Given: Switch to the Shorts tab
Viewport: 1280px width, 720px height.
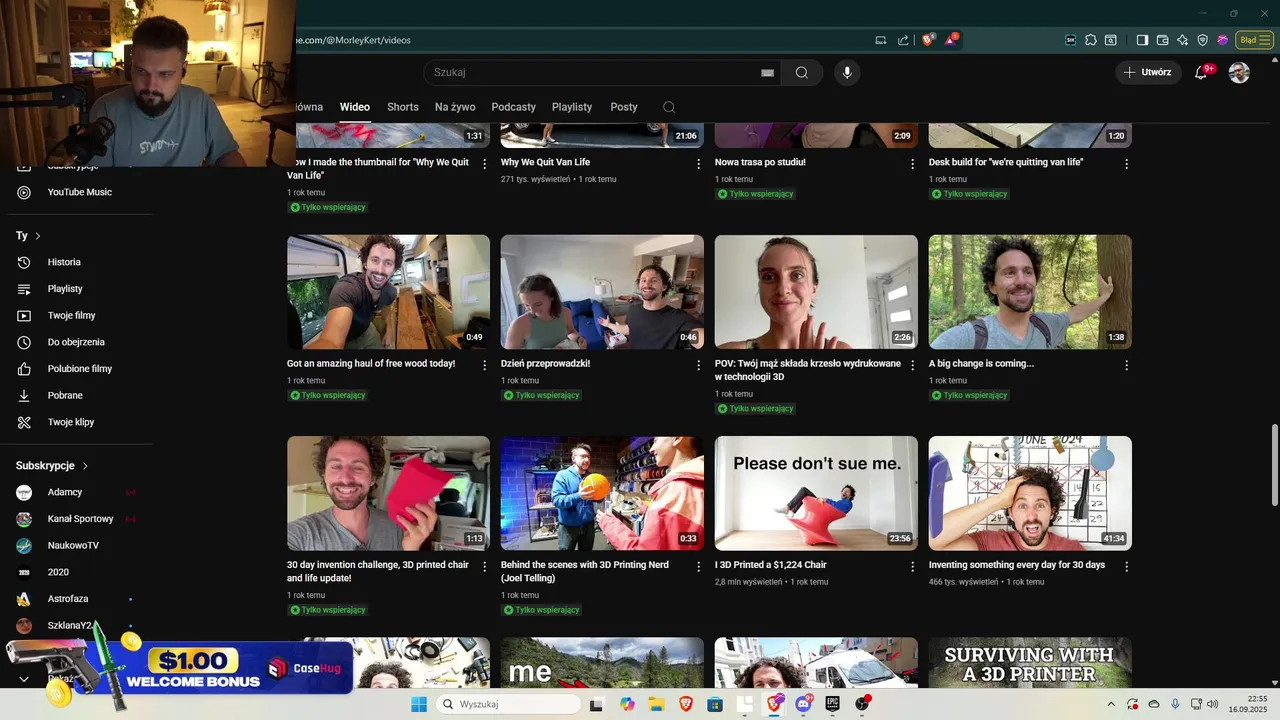Looking at the screenshot, I should [x=403, y=107].
